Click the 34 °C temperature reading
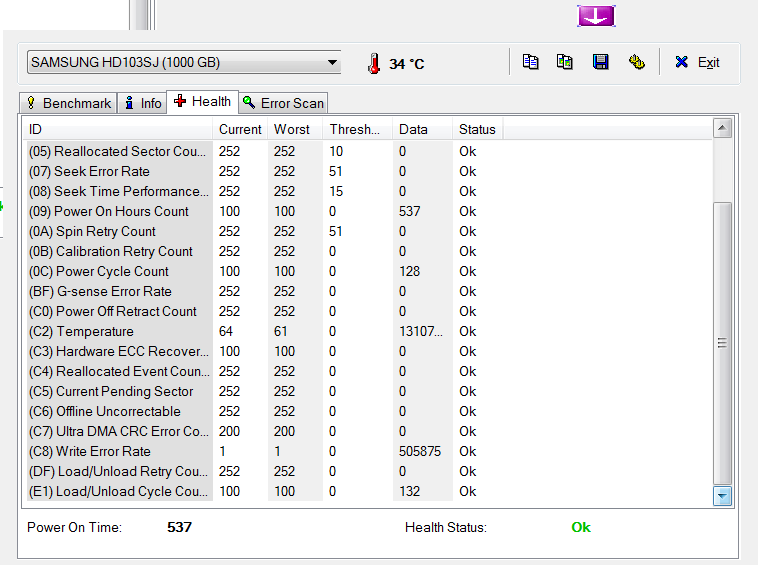 (x=407, y=64)
